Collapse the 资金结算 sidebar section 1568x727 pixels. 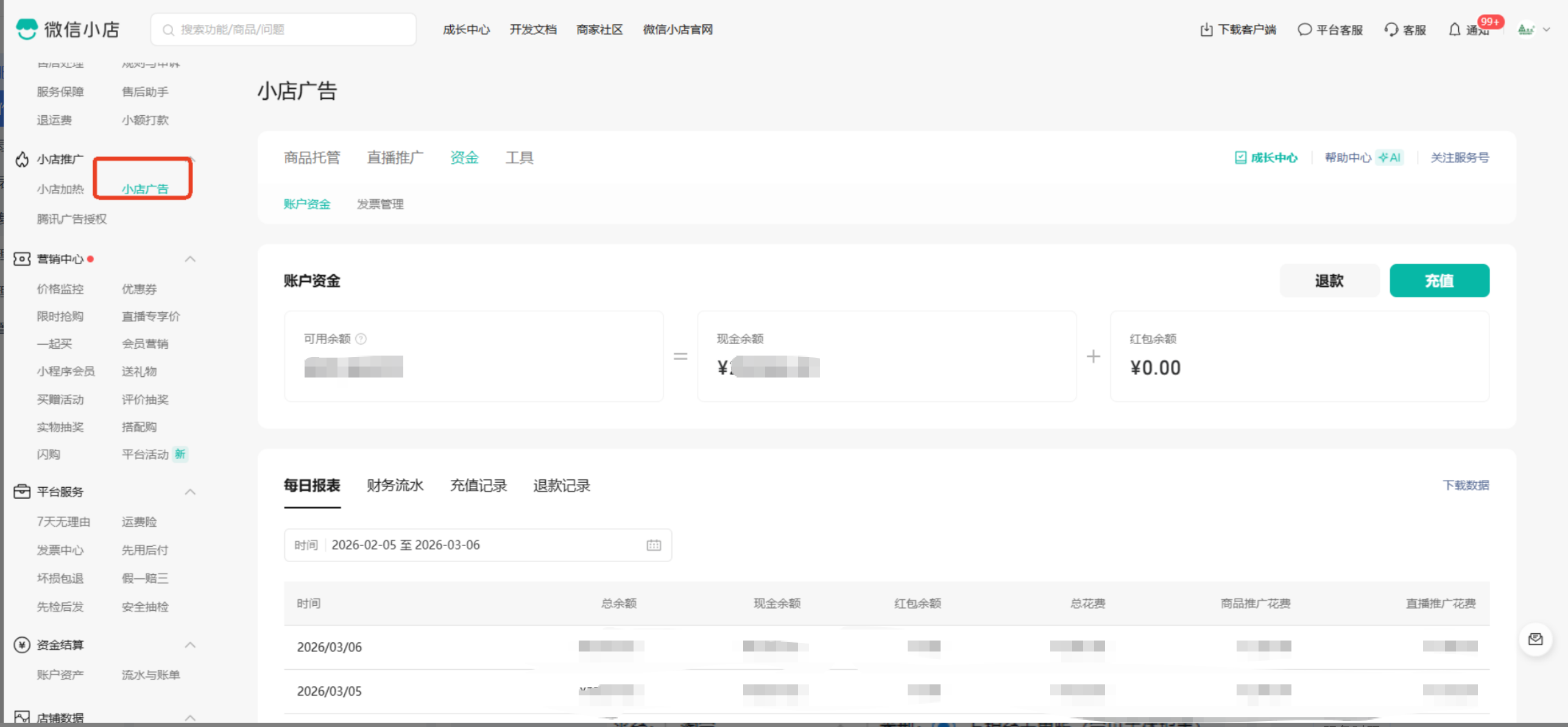(190, 644)
